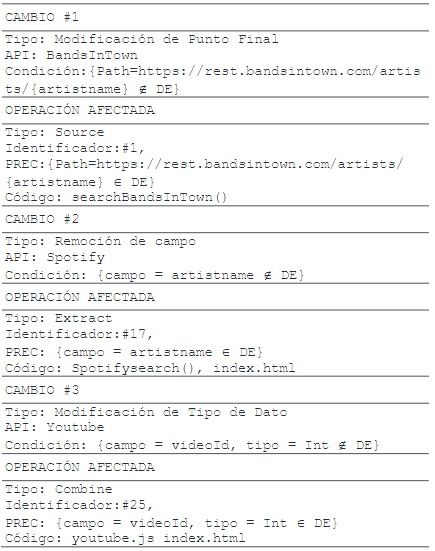This screenshot has height=551, width=435.
Task: Click the 'Identificador:#1,' text
Action: (75, 148)
